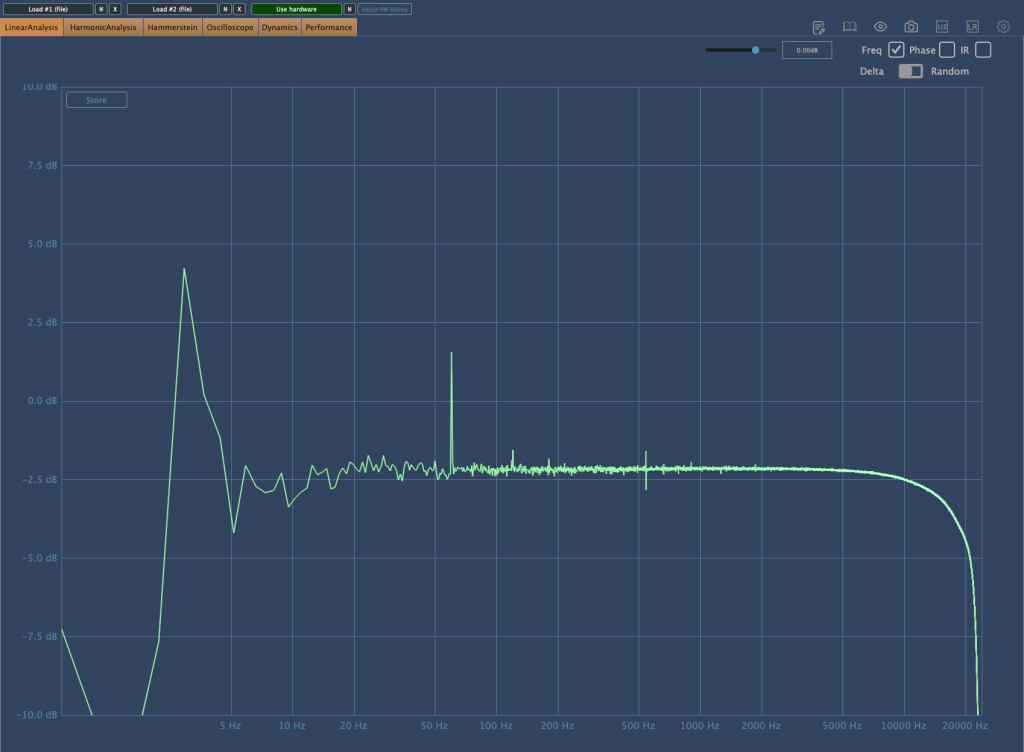Click the eye view icon
This screenshot has width=1024, height=752.
(880, 27)
